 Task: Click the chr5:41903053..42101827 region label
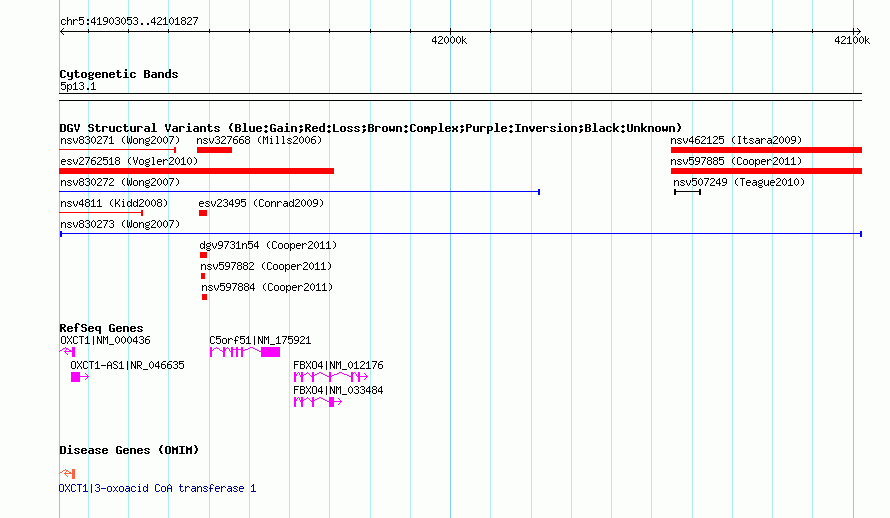[x=129, y=21]
